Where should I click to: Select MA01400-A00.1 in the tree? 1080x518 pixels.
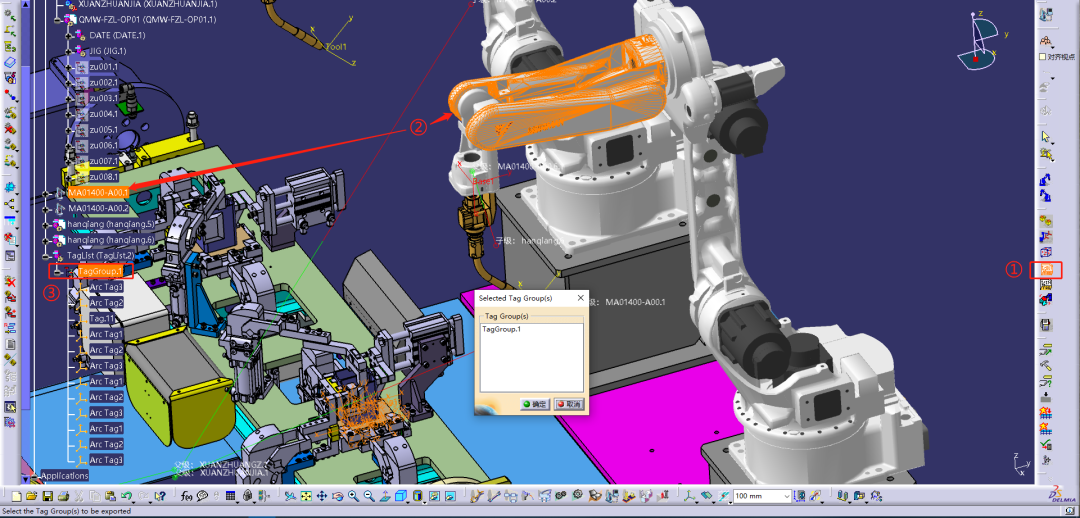point(98,192)
